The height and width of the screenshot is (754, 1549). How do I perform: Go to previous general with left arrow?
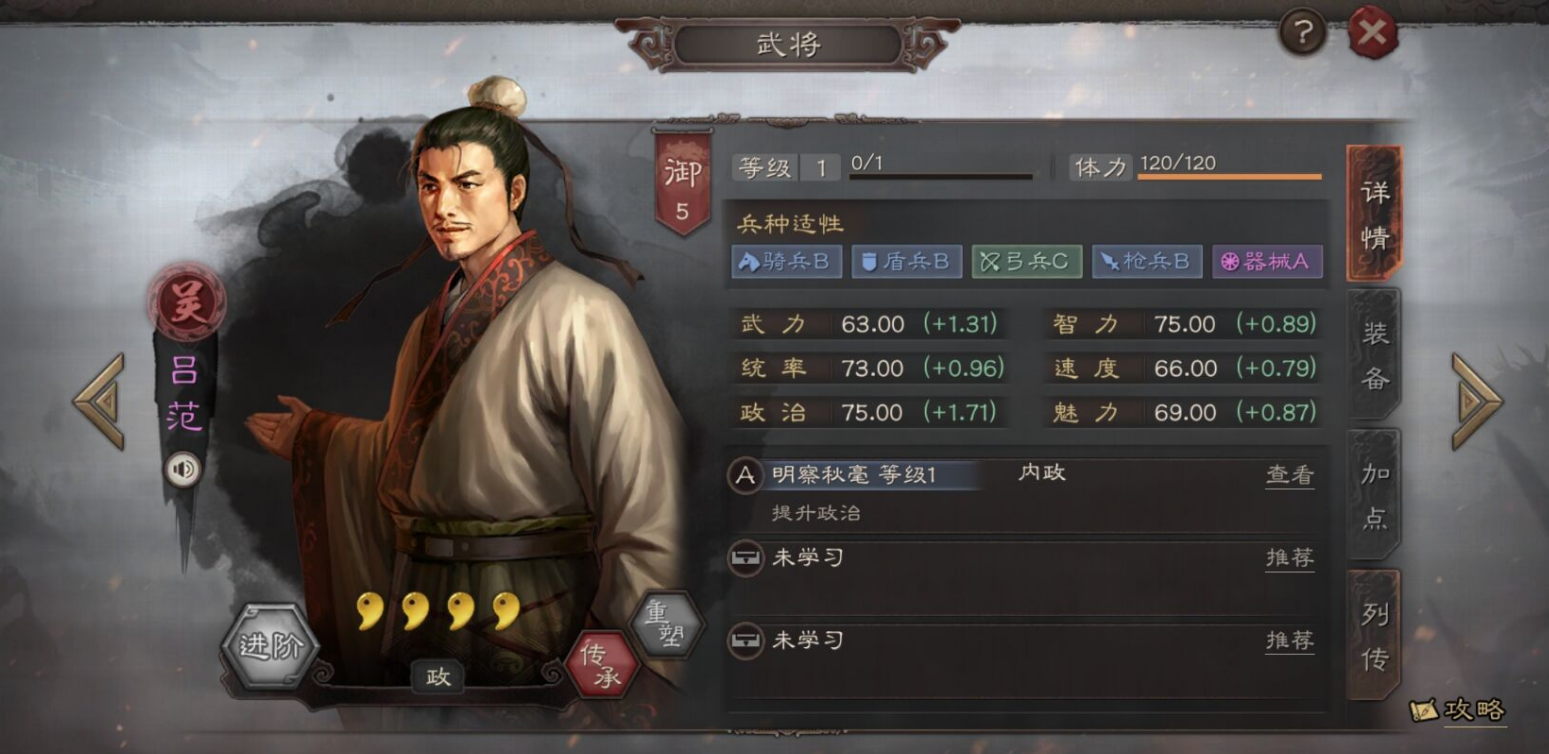[100, 401]
